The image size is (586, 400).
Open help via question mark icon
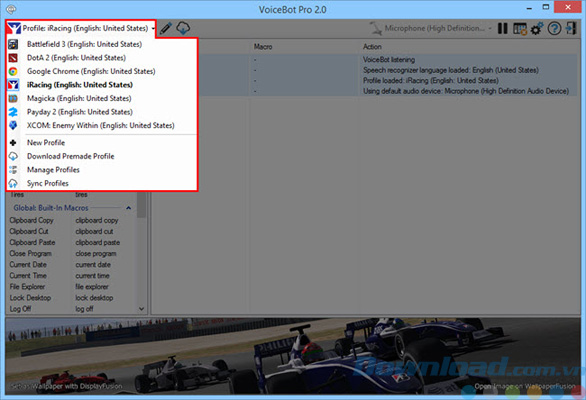[x=554, y=28]
